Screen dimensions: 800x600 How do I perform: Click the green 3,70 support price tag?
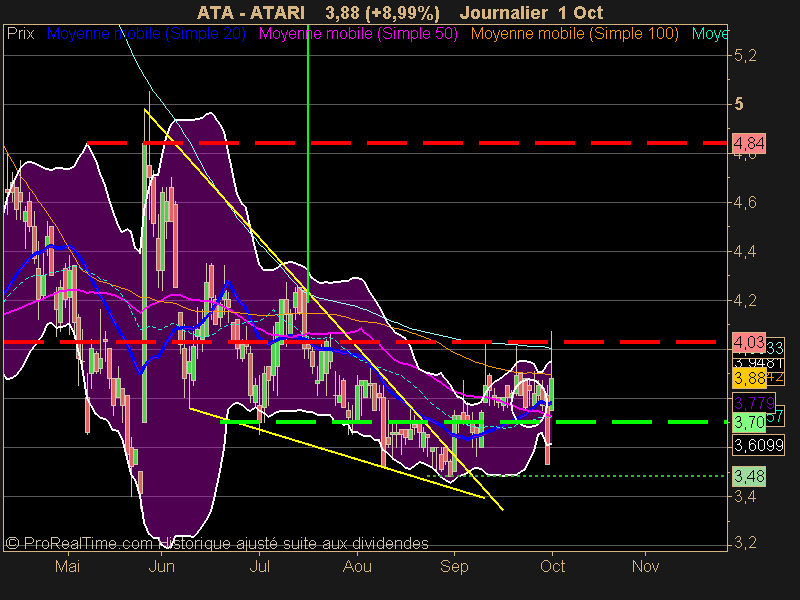749,422
